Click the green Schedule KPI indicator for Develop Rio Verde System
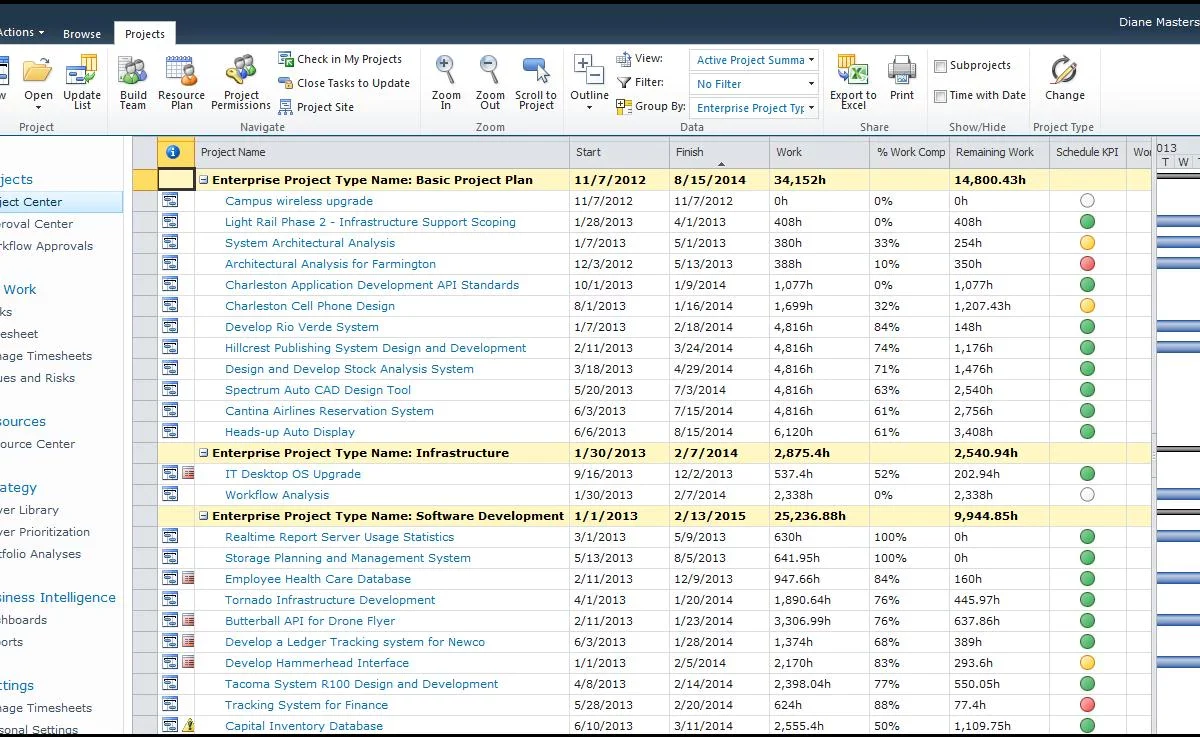The image size is (1200, 737). click(1087, 327)
